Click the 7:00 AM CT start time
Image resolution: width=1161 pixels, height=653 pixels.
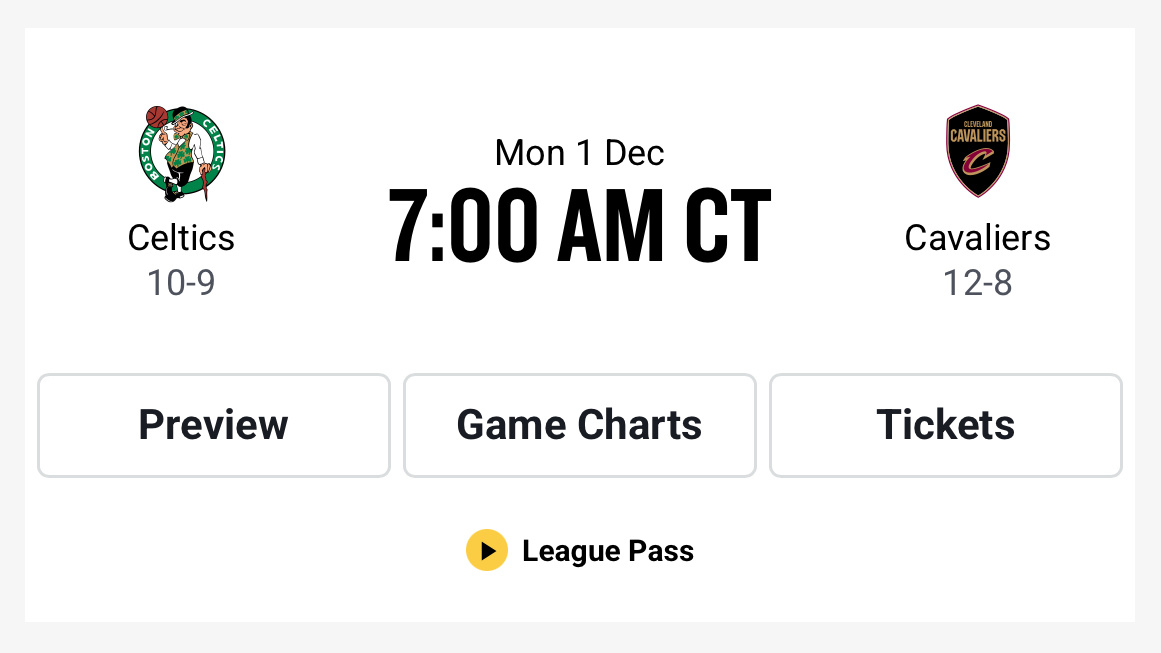coord(580,222)
